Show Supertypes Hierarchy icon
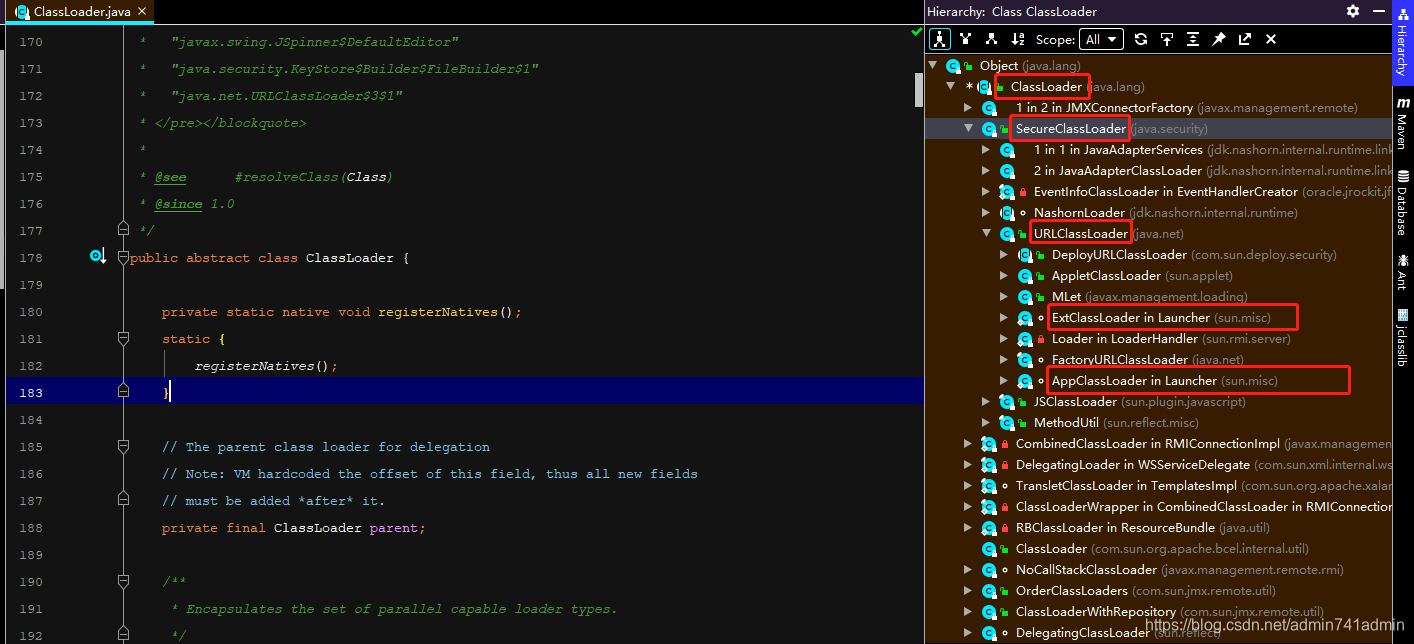 966,39
